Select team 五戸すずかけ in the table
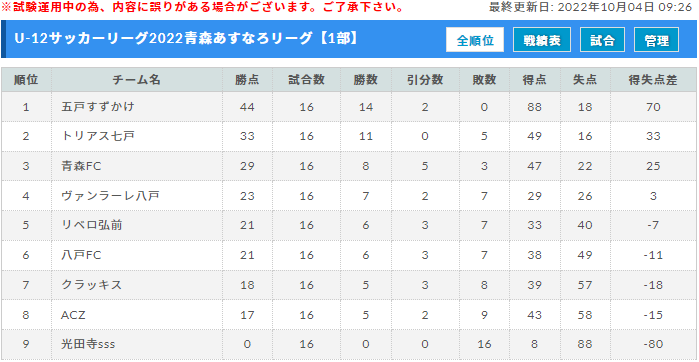The width and height of the screenshot is (699, 362). [x=98, y=107]
